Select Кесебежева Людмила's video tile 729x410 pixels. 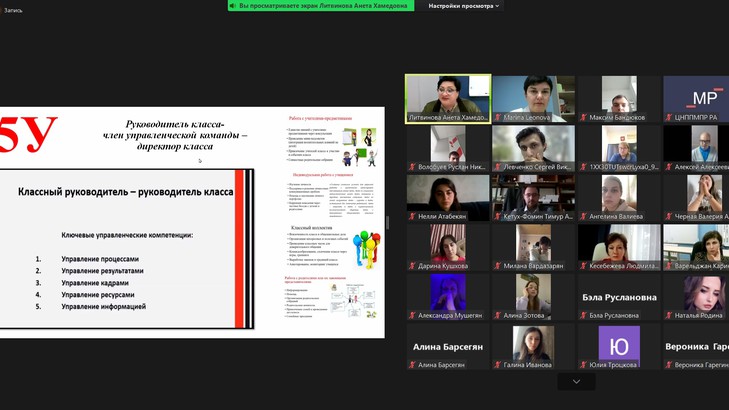[x=619, y=247]
